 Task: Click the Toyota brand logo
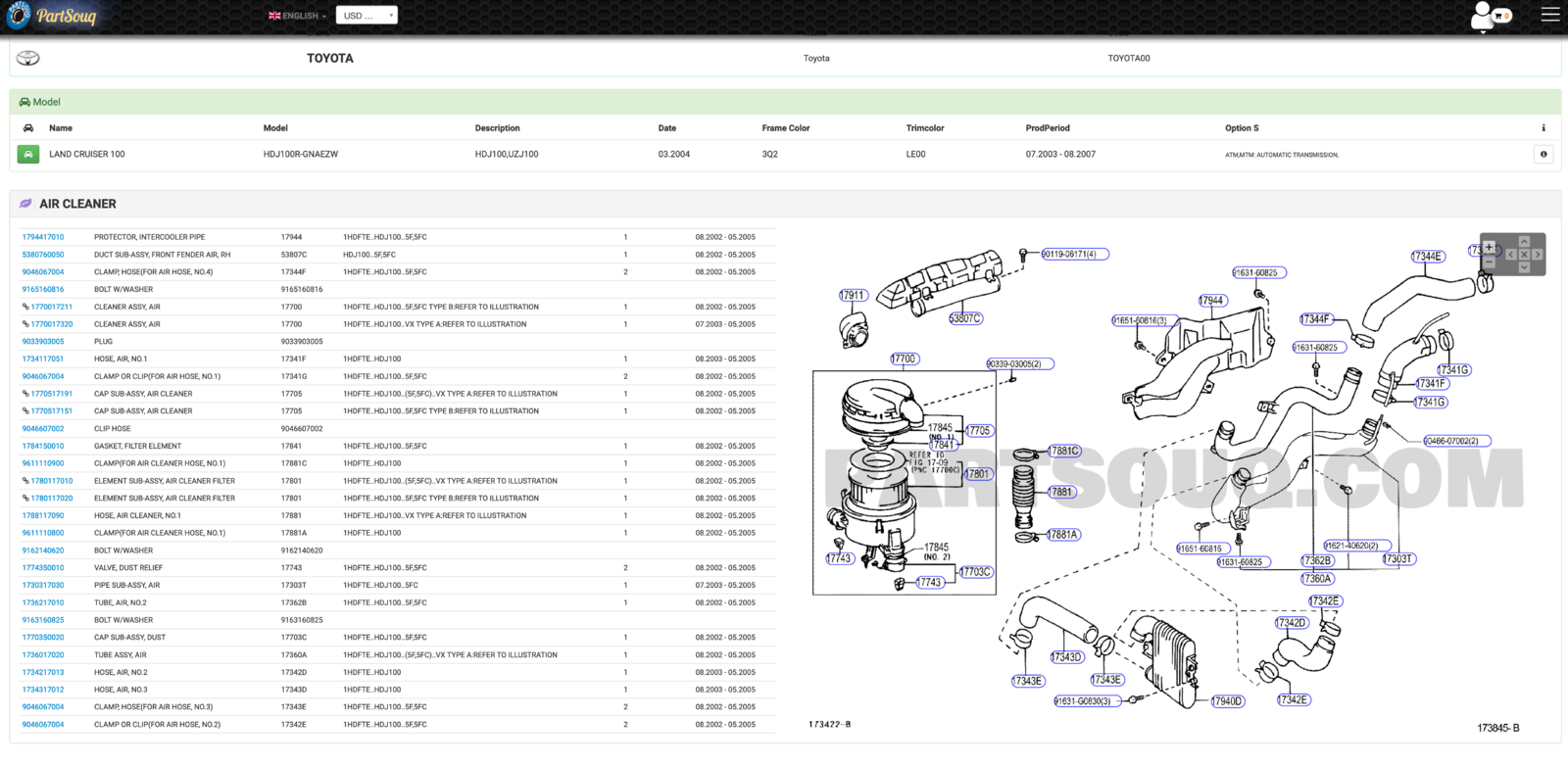(x=28, y=58)
